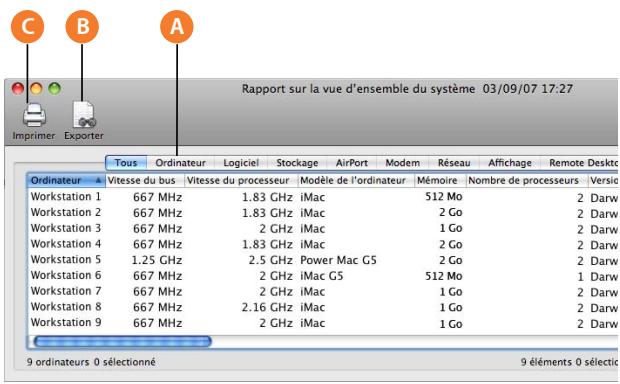Select the Workstation 9 row
Viewport: 620px width, 384px height.
[323, 323]
